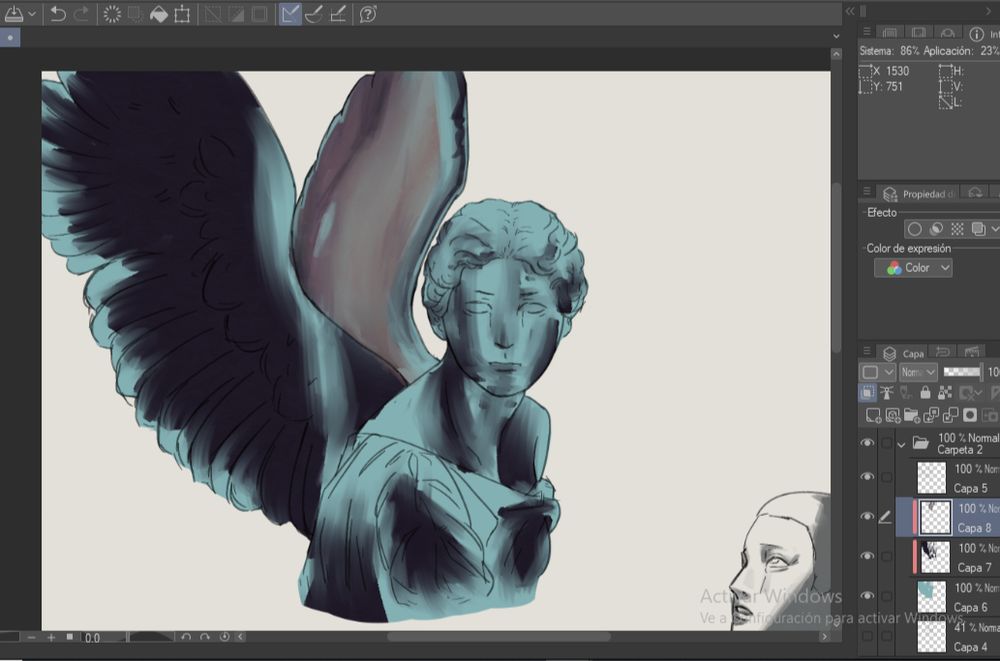The image size is (1000, 661).
Task: Toggle Snap to Ruler
Action: pos(290,14)
